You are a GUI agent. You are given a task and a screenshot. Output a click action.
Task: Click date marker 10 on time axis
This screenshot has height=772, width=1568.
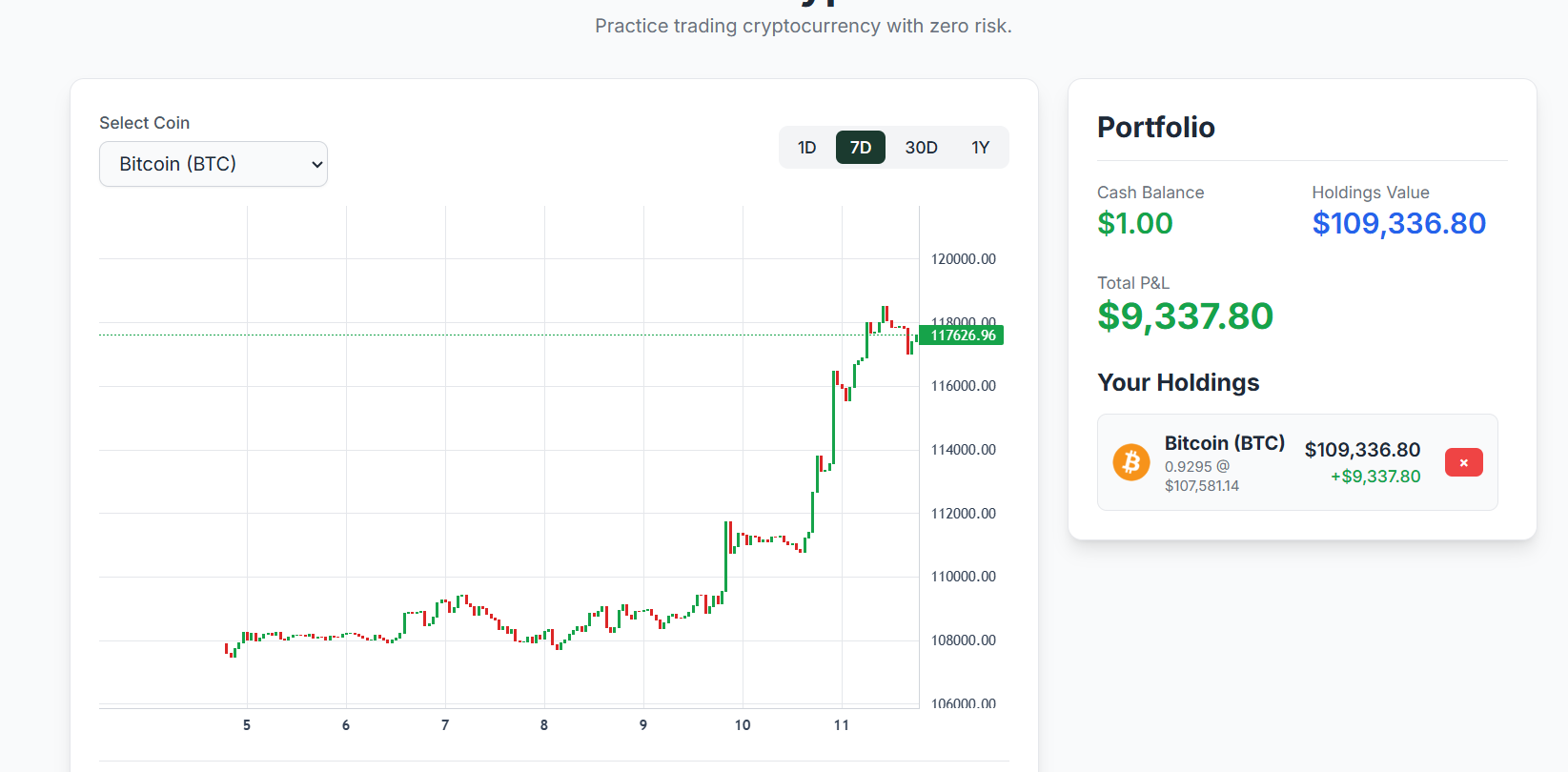pyautogui.click(x=743, y=725)
